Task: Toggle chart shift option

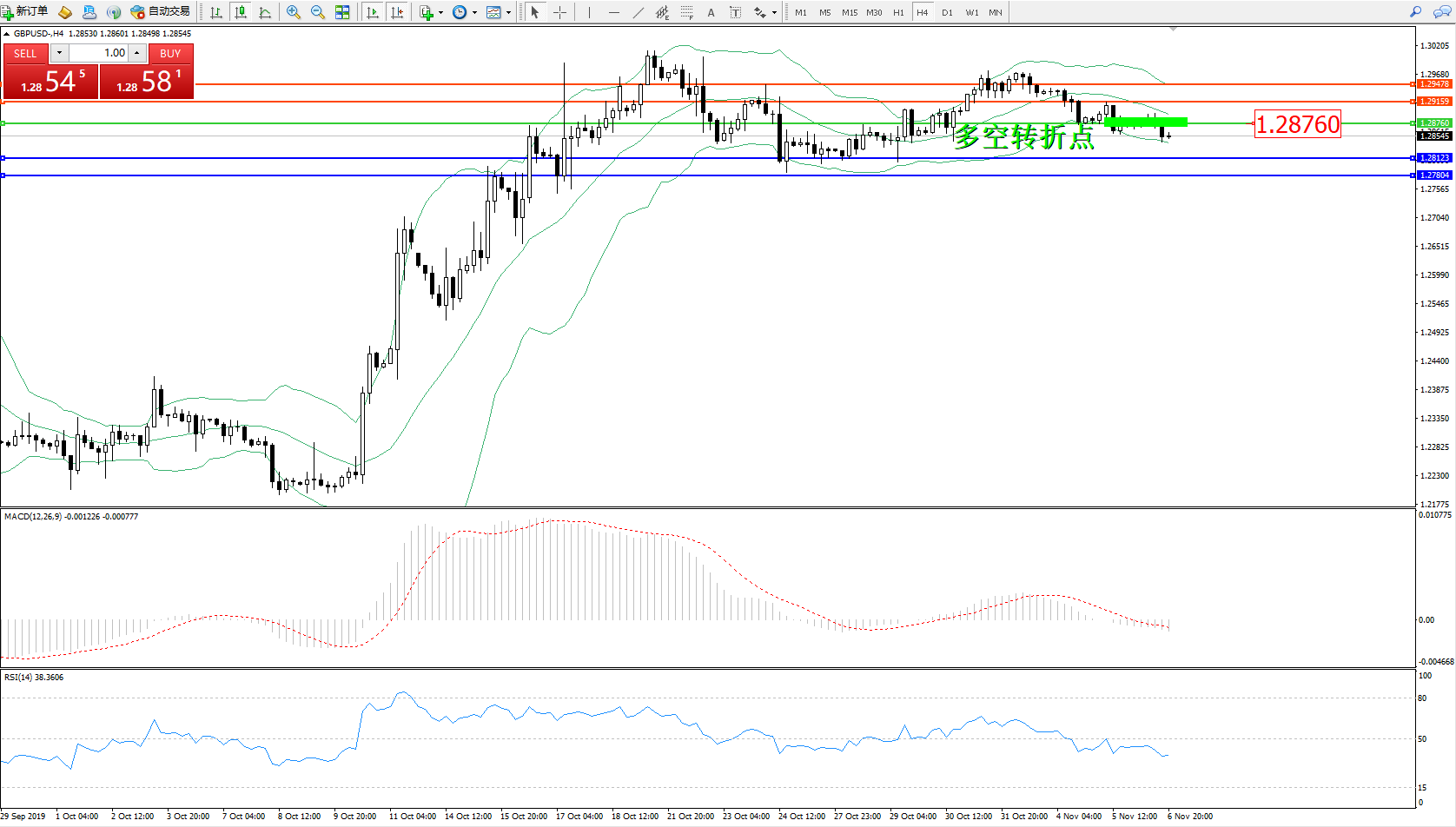Action: click(x=397, y=12)
